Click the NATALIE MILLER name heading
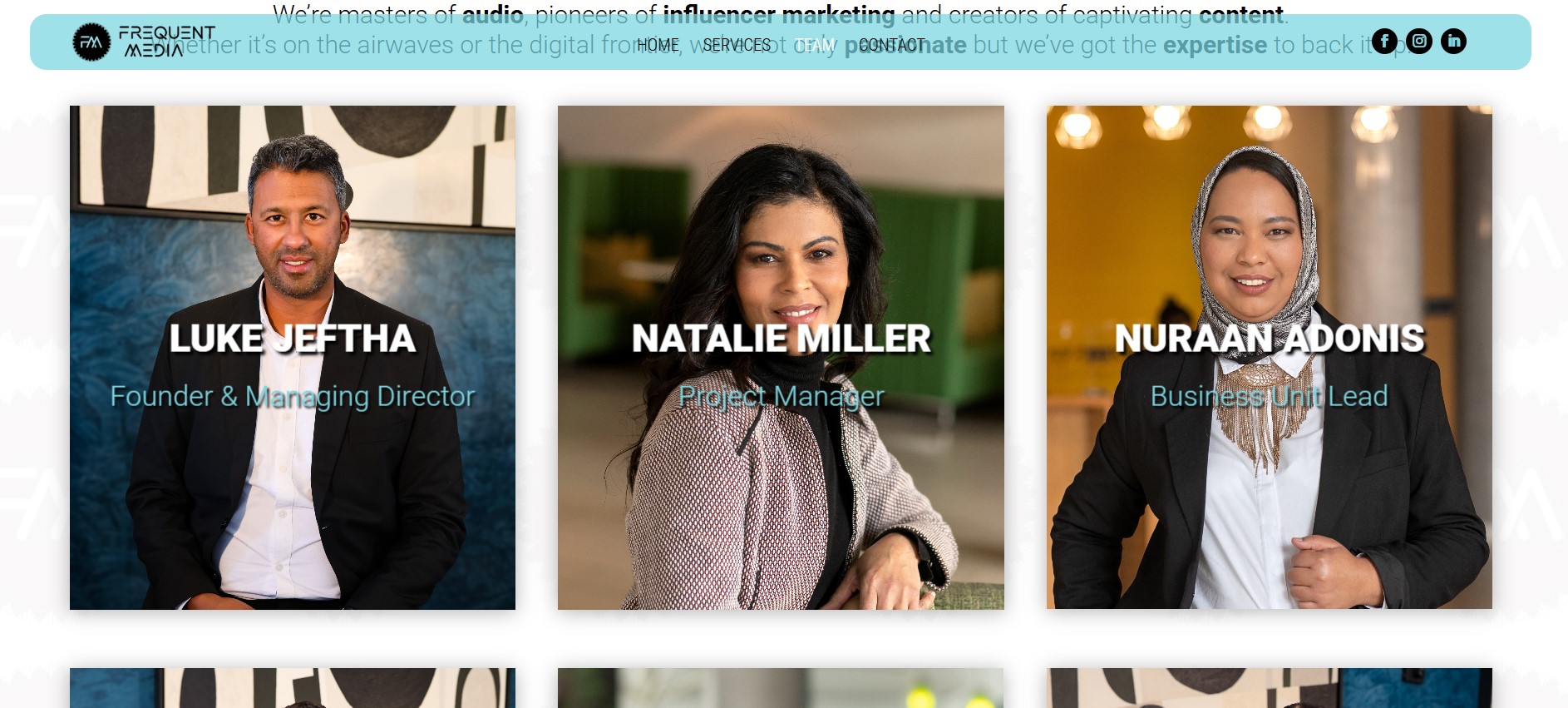This screenshot has width=1568, height=708. click(x=782, y=339)
